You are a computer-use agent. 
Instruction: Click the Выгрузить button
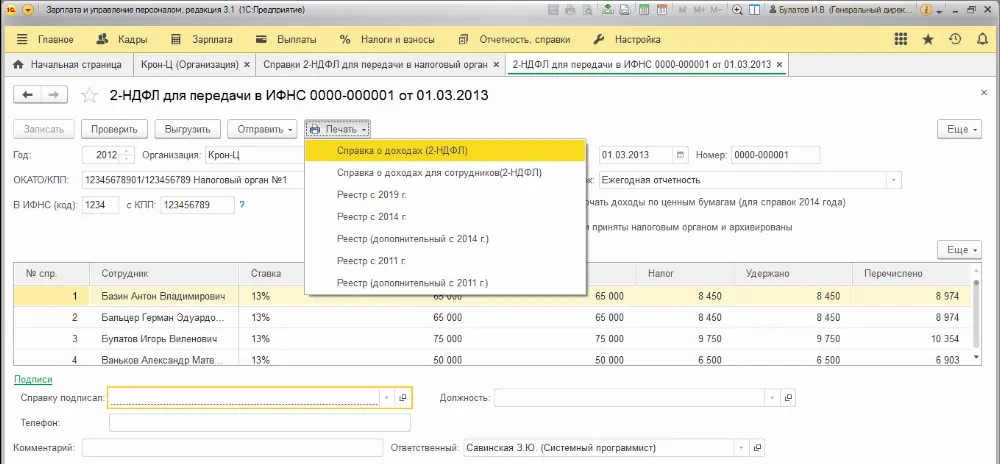point(188,129)
